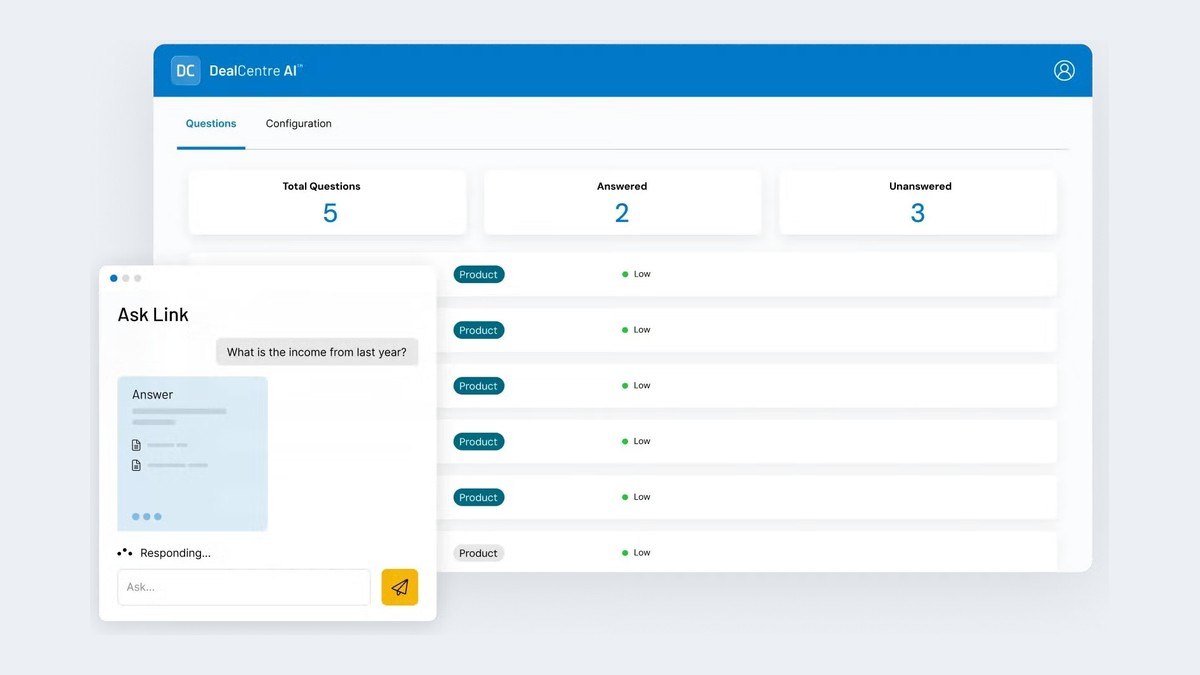Select the Unanswered count 3
1200x675 pixels.
918,213
